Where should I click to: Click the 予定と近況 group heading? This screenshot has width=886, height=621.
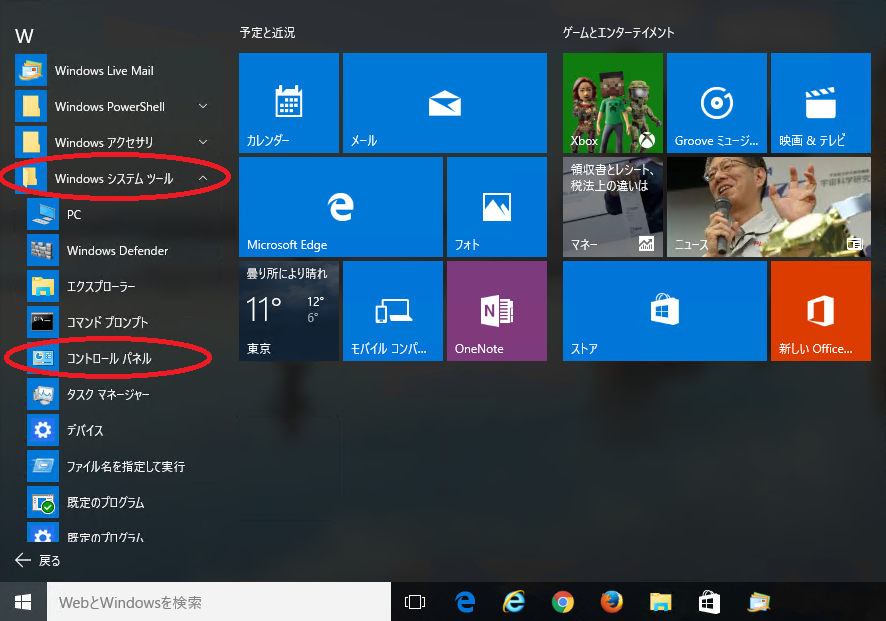(267, 33)
